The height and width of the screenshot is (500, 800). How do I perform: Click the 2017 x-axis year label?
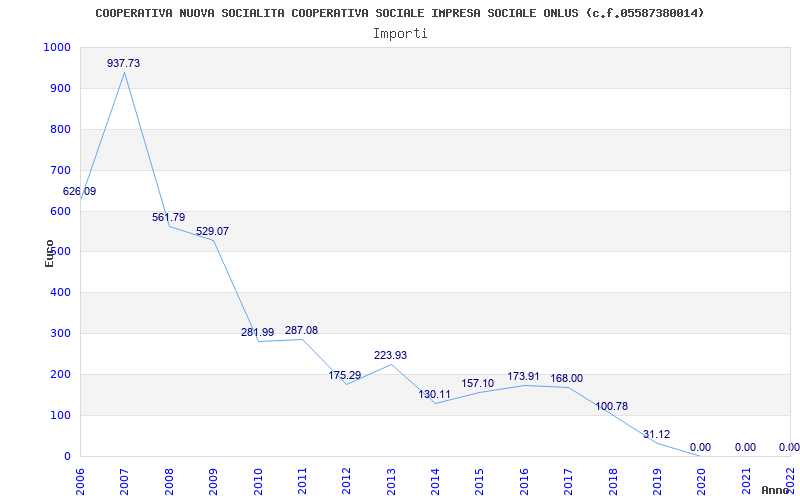tap(568, 481)
